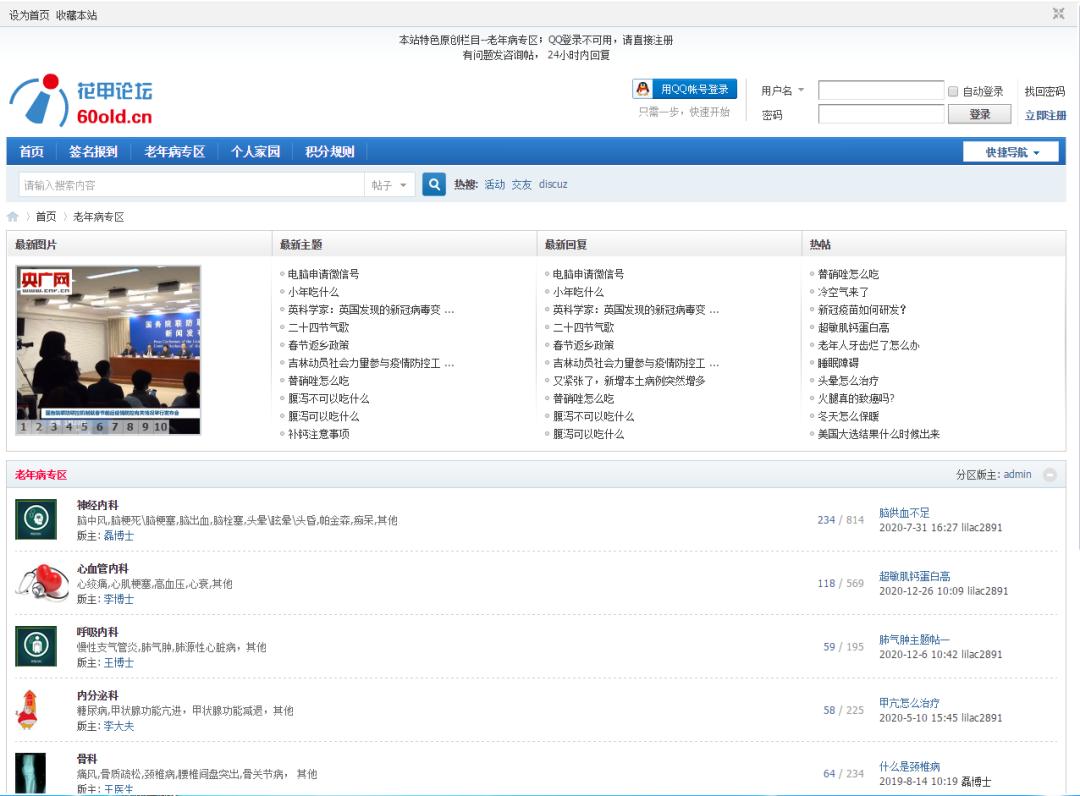This screenshot has height=796, width=1080.
Task: Collapse the 老年病专区 section with round toggle
Action: (x=1050, y=474)
